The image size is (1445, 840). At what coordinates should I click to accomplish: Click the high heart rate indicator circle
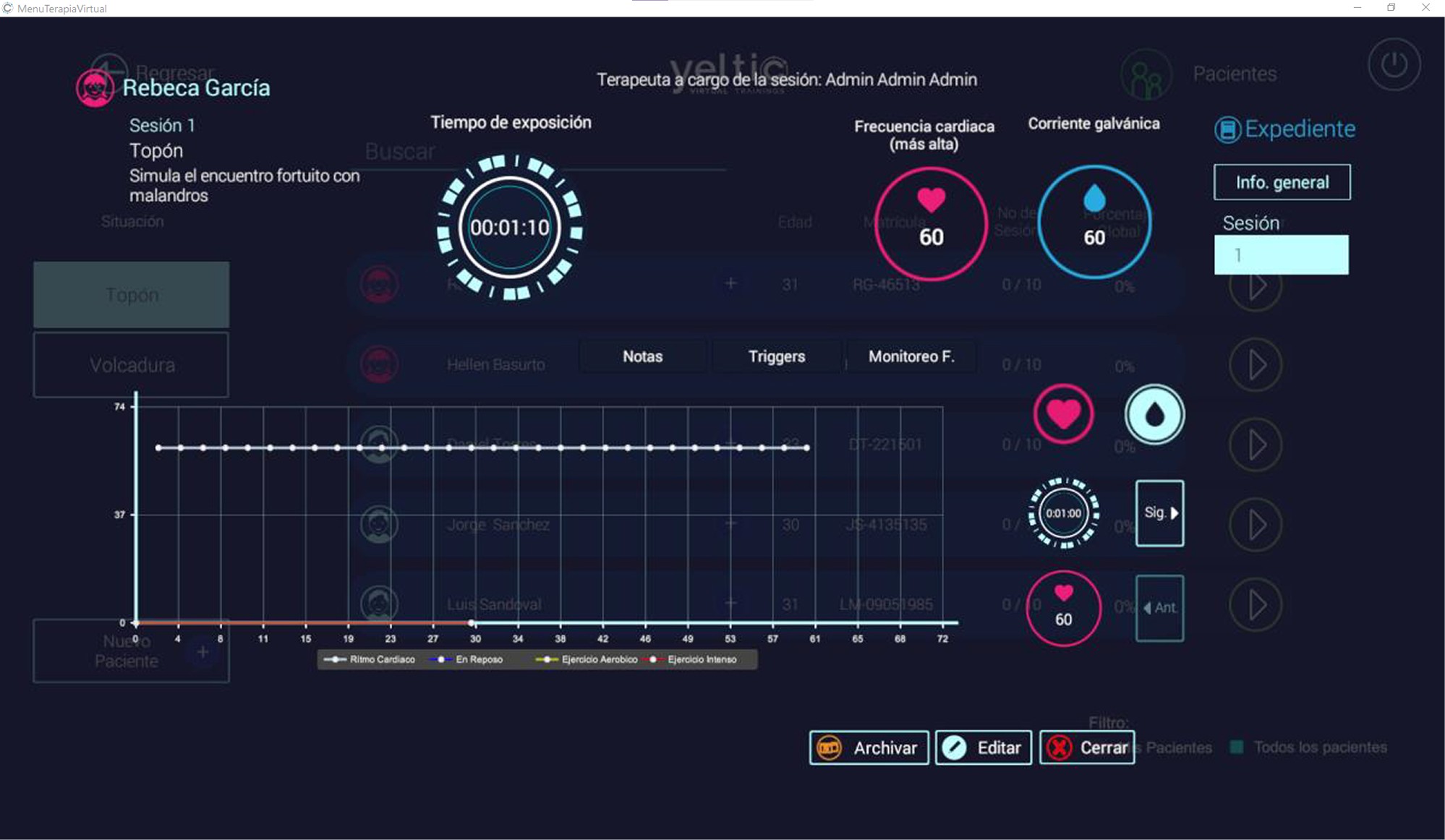pos(931,223)
